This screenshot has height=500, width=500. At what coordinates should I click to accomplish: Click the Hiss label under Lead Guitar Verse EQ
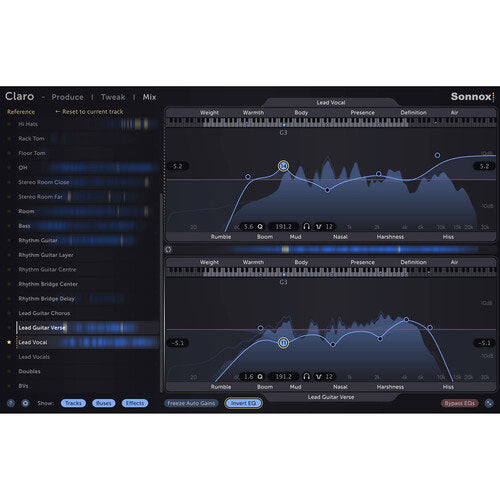(448, 387)
